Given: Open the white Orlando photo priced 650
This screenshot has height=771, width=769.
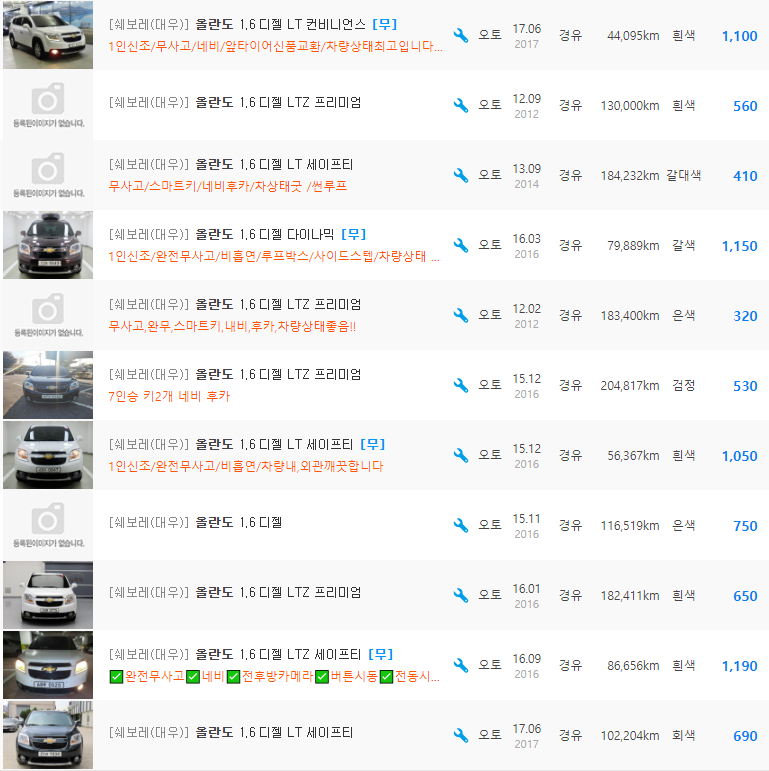Looking at the screenshot, I should click(x=48, y=595).
